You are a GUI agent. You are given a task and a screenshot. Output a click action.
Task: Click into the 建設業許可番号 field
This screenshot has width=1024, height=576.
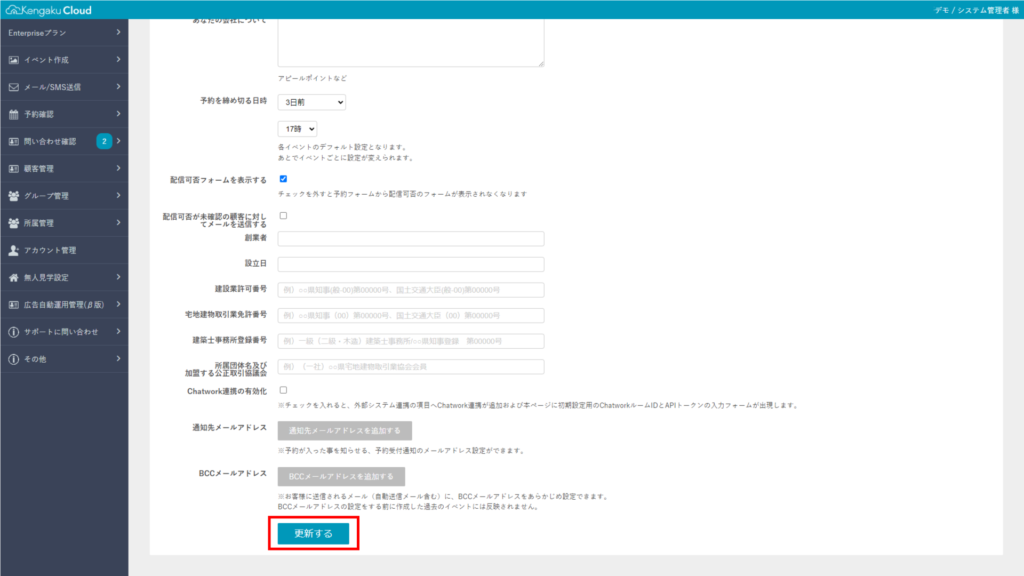coord(411,290)
